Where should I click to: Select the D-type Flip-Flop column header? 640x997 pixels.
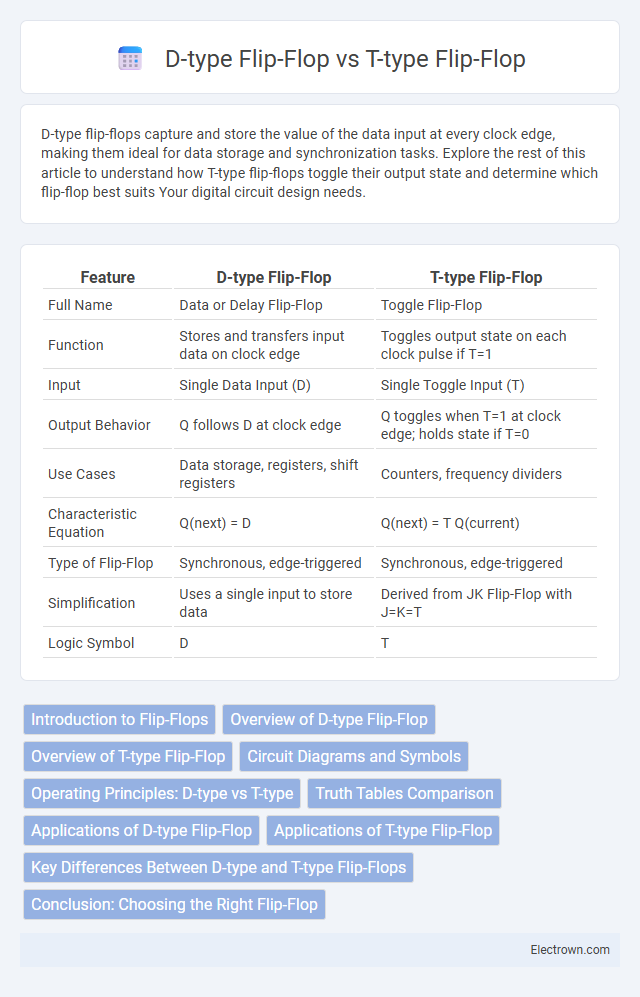point(274,277)
